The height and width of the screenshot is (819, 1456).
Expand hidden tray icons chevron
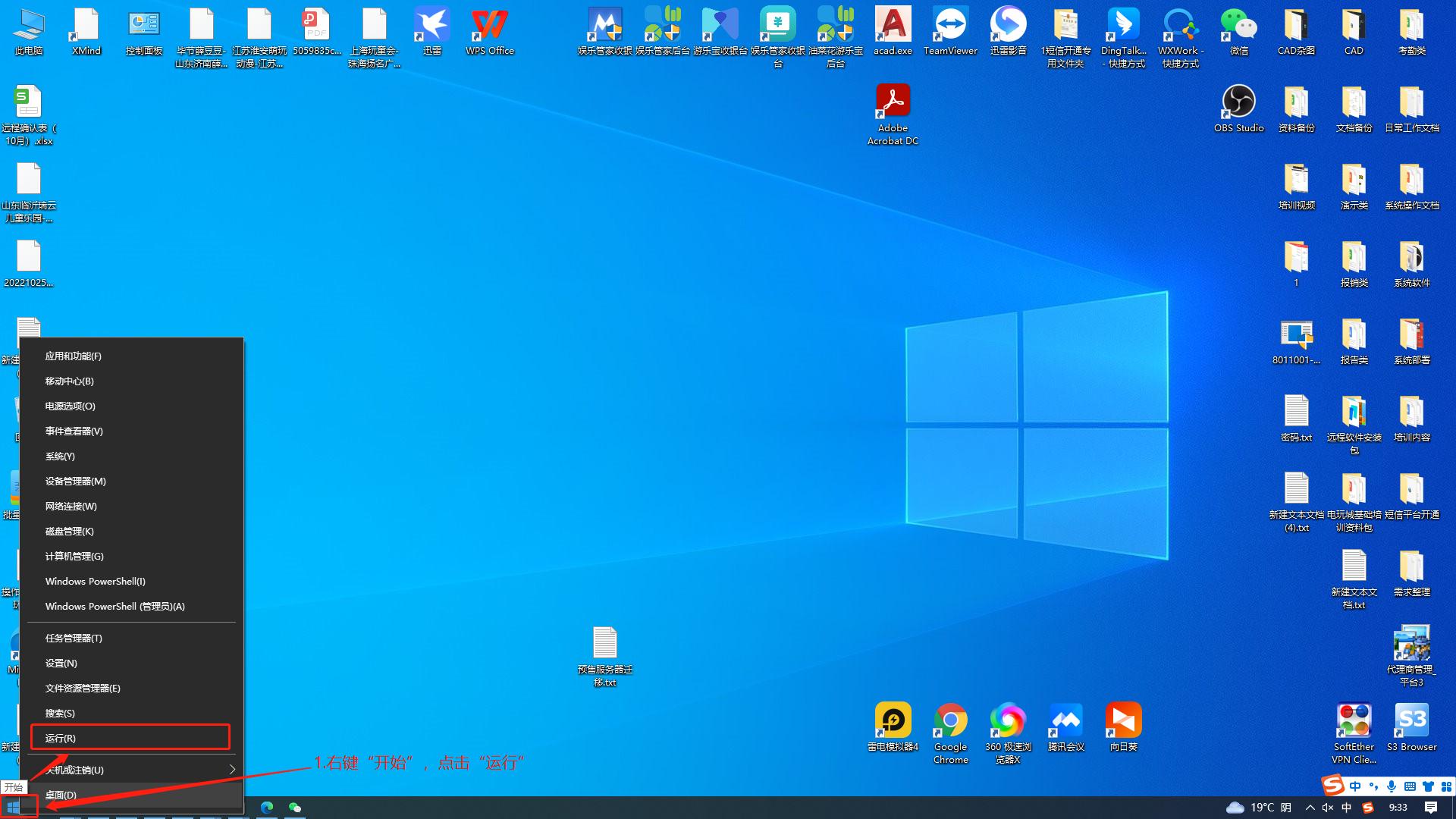coord(1310,808)
